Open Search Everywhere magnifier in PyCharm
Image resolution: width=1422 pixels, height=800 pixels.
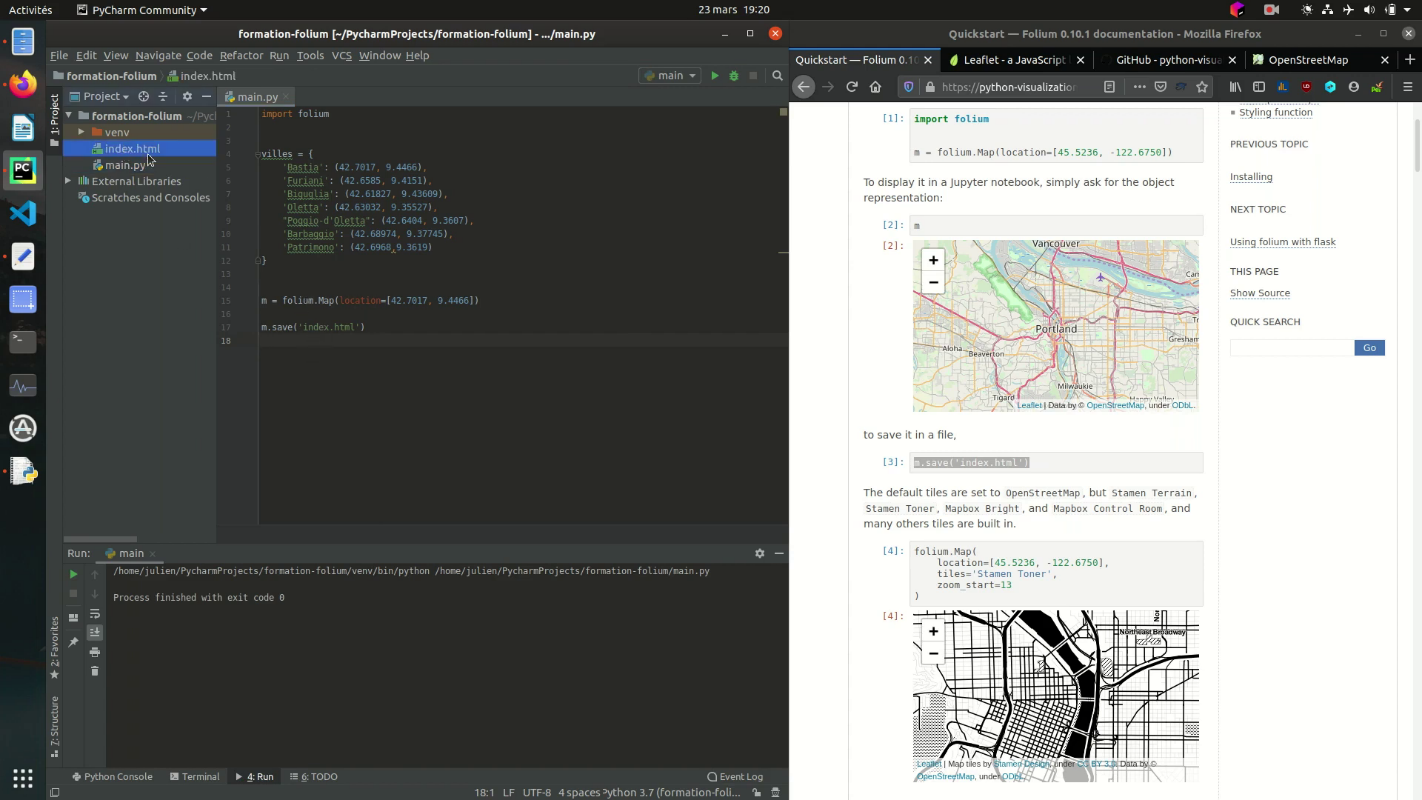[x=777, y=76]
